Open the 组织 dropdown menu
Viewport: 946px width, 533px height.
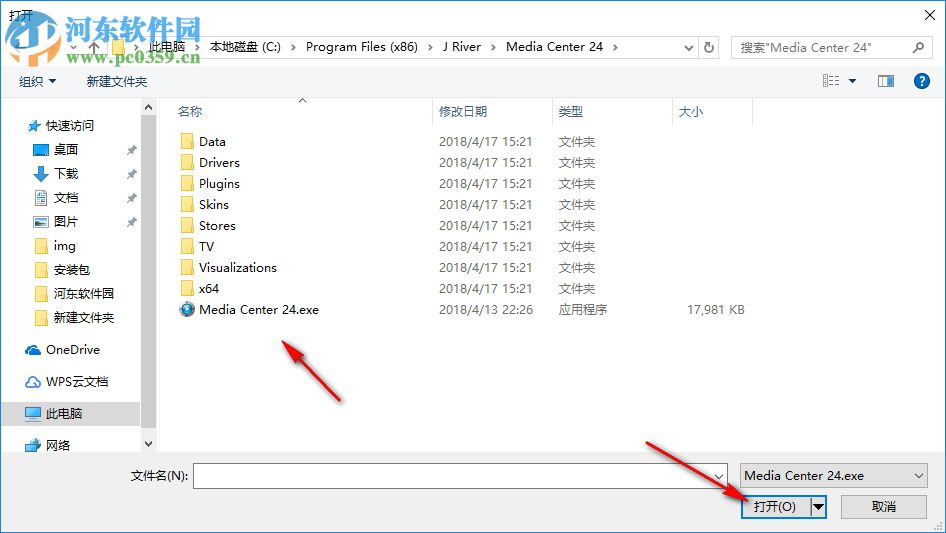pyautogui.click(x=37, y=81)
